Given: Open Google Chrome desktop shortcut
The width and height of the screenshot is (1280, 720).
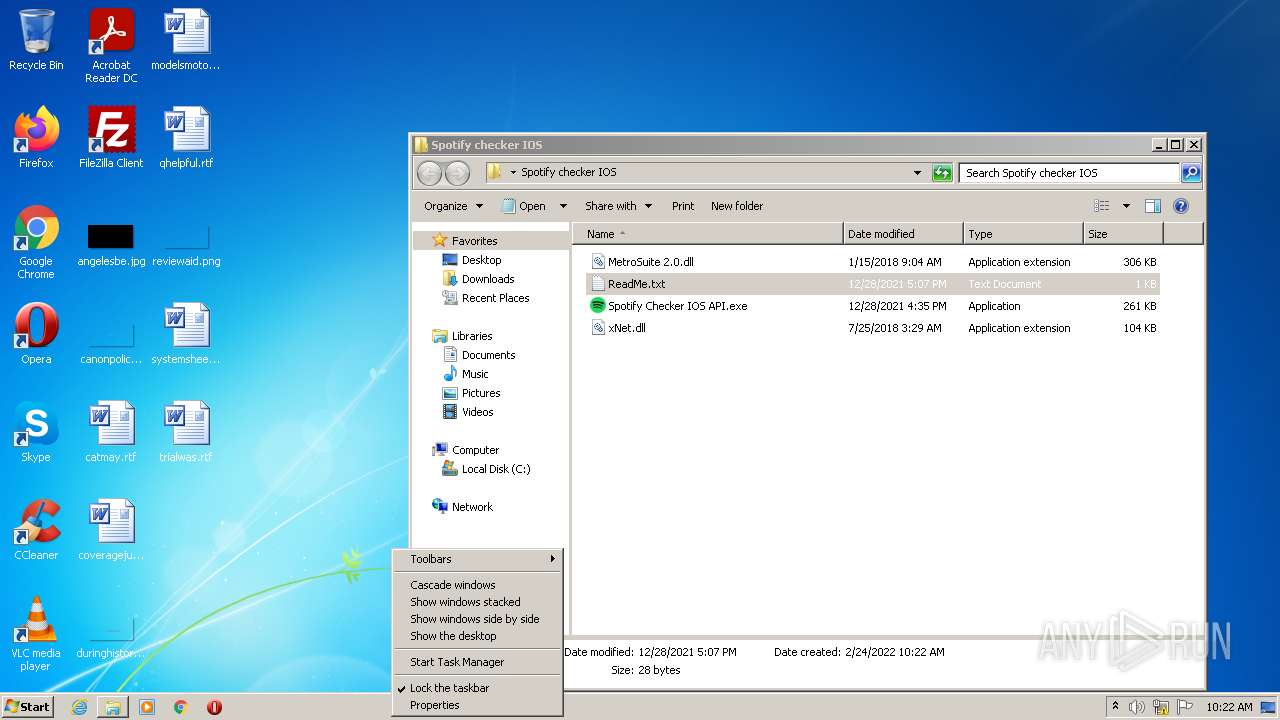Looking at the screenshot, I should [x=36, y=242].
